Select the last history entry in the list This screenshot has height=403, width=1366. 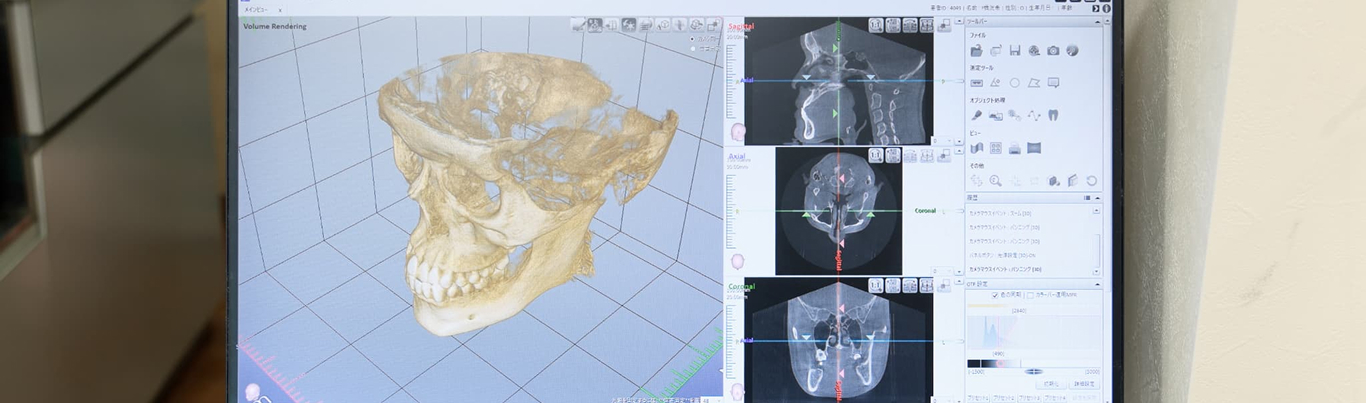tap(1005, 269)
